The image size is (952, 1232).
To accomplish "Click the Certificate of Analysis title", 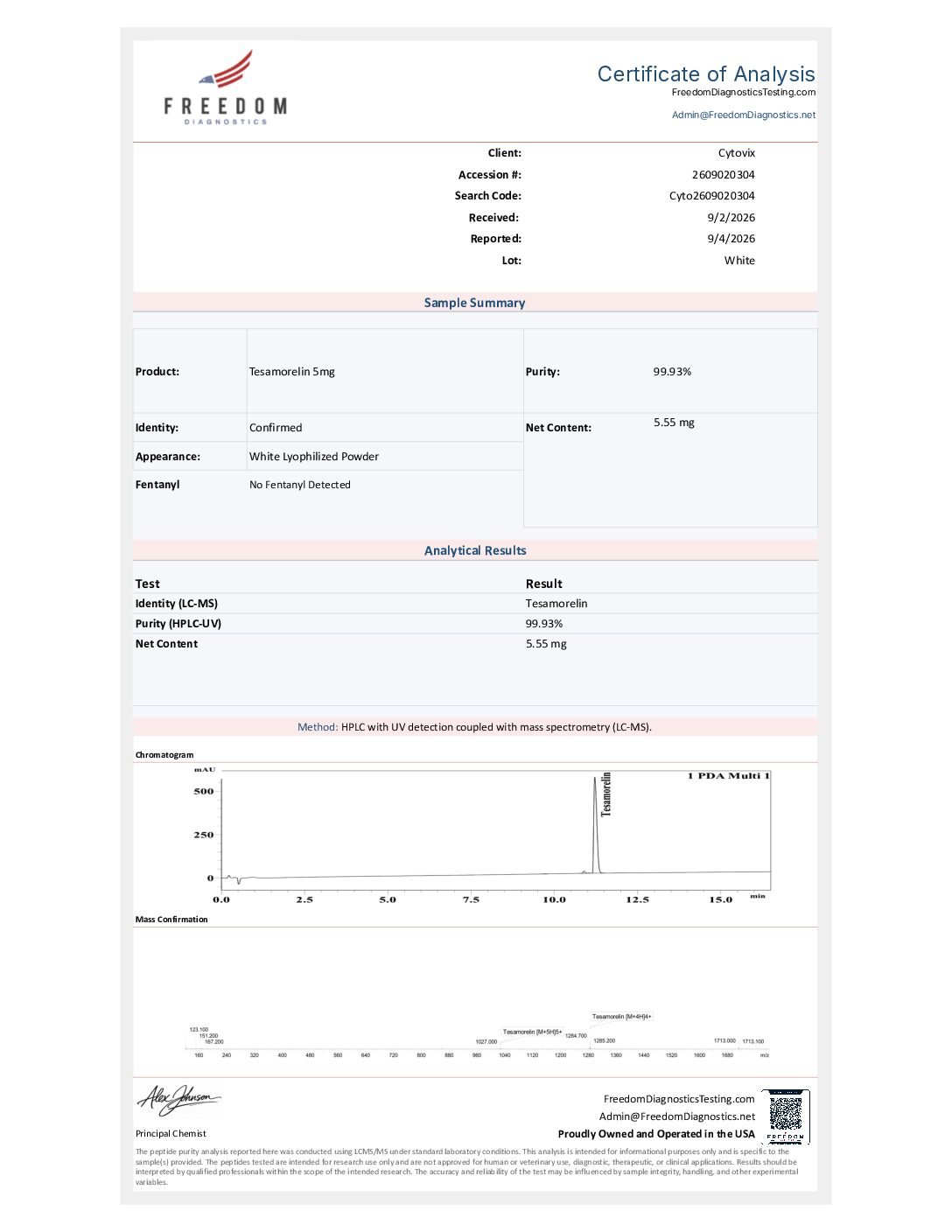I will point(706,74).
